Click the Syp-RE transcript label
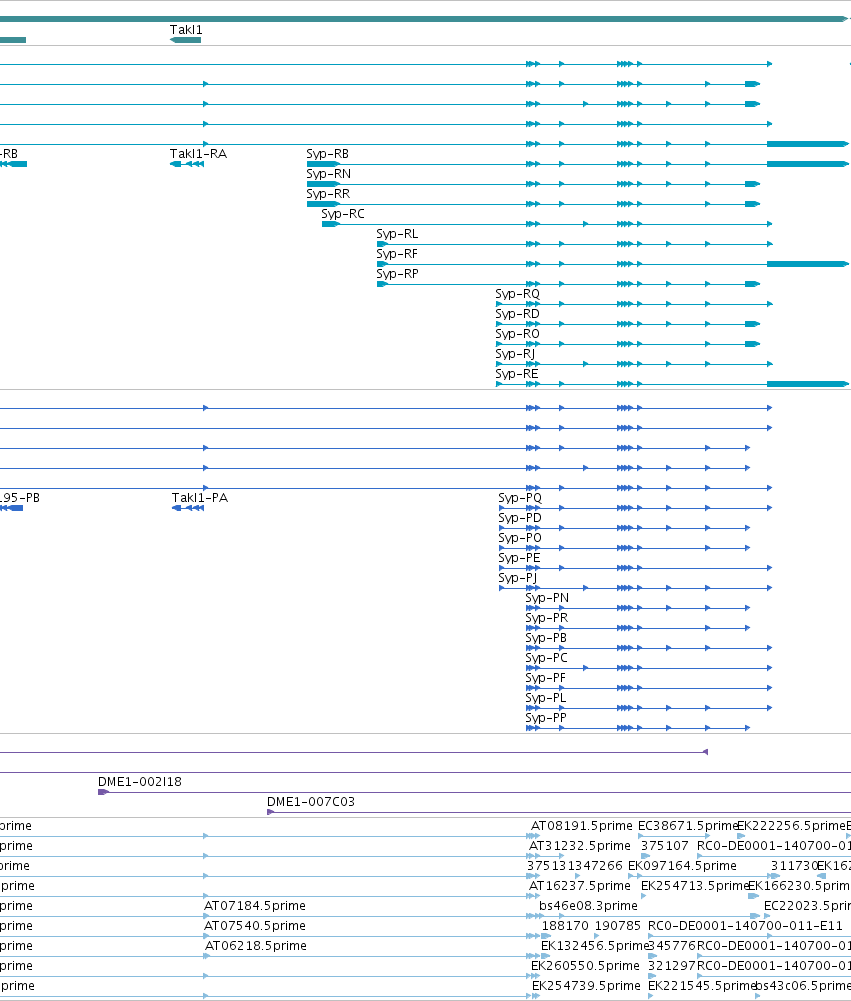Screen dimensions: 851x1001 pyautogui.click(x=516, y=373)
